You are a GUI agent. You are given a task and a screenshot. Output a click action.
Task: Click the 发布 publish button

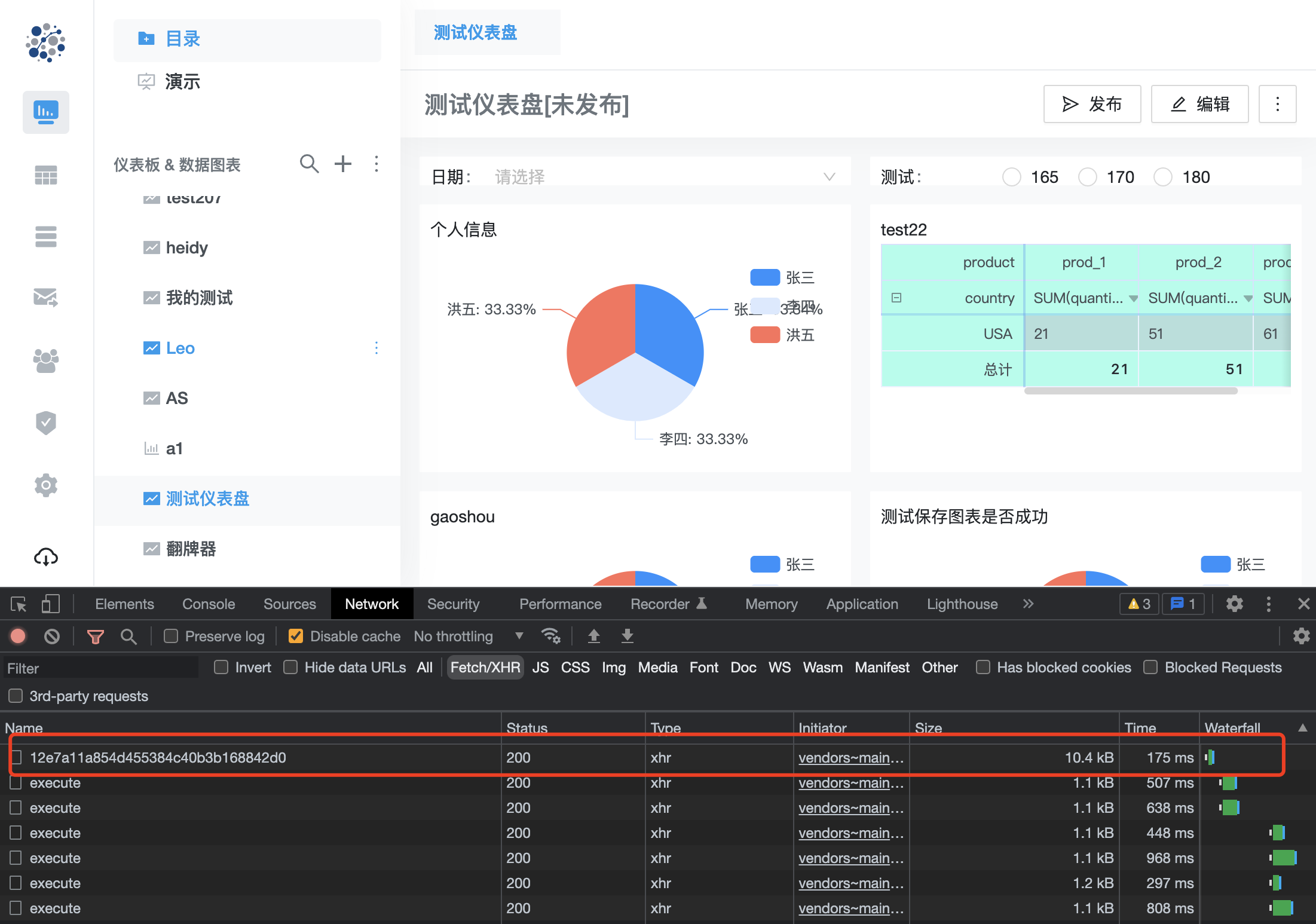tap(1092, 104)
